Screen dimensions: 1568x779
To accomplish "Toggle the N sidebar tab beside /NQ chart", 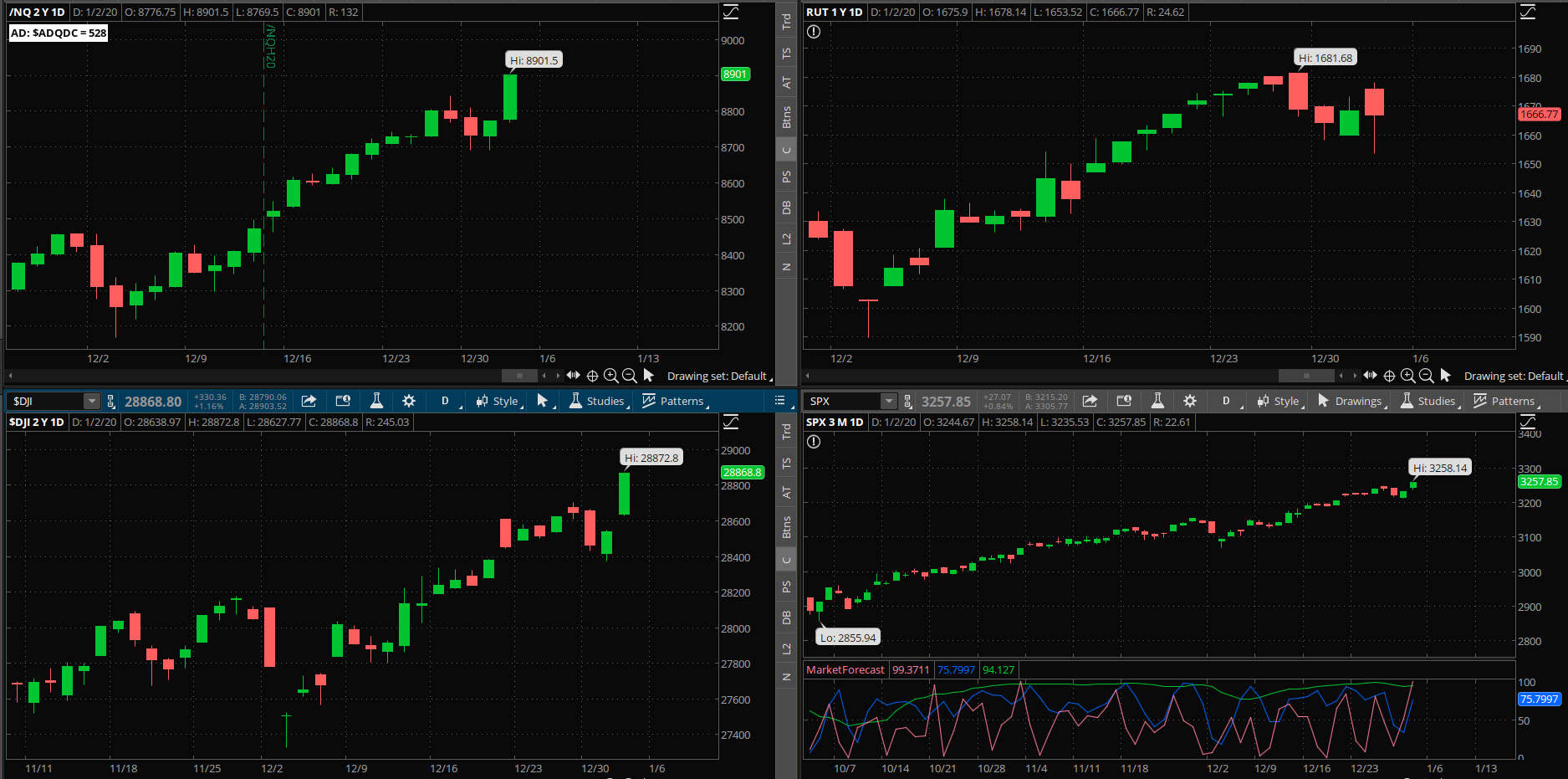I will pyautogui.click(x=786, y=267).
